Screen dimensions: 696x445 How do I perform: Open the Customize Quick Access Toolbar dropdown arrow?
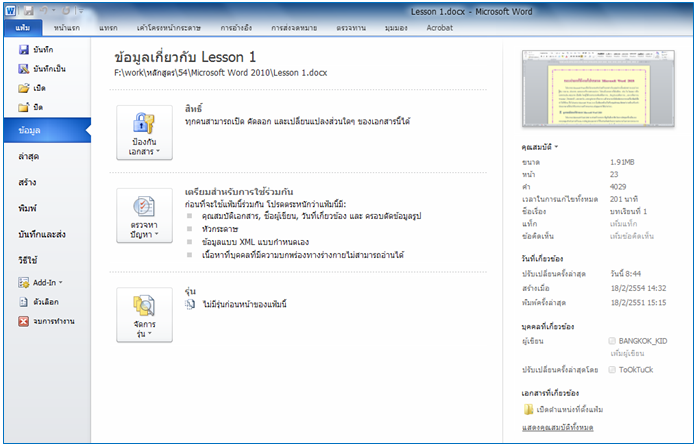pyautogui.click(x=79, y=11)
